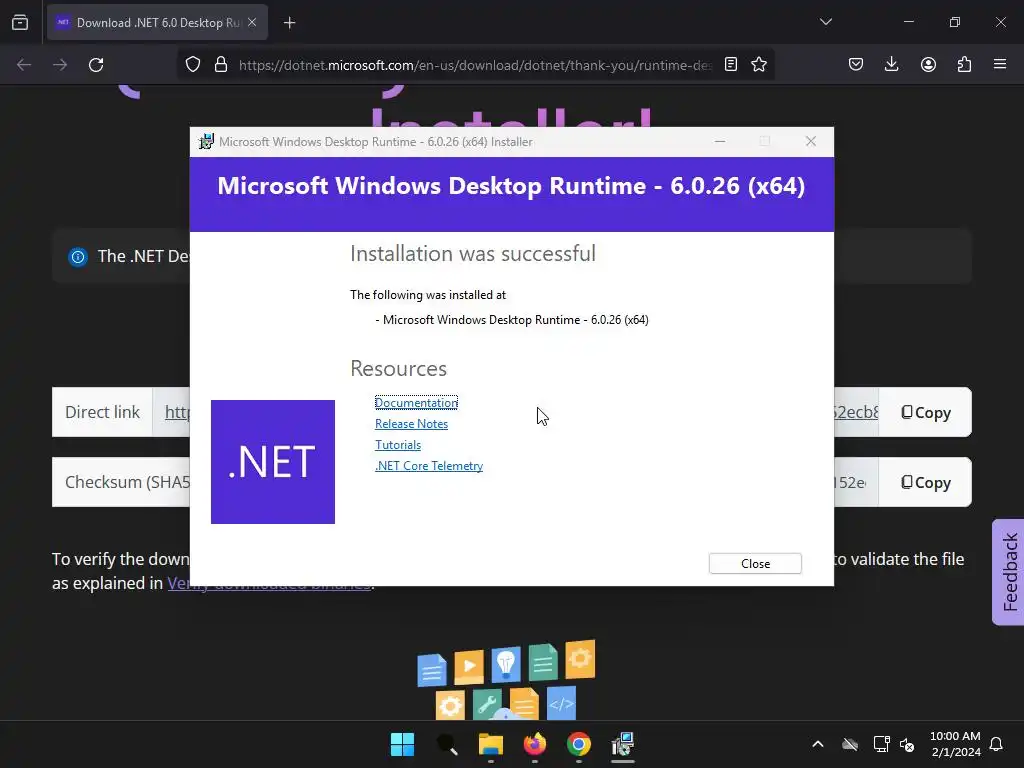Switch to Firefox in the taskbar
The height and width of the screenshot is (768, 1024).
coord(535,744)
